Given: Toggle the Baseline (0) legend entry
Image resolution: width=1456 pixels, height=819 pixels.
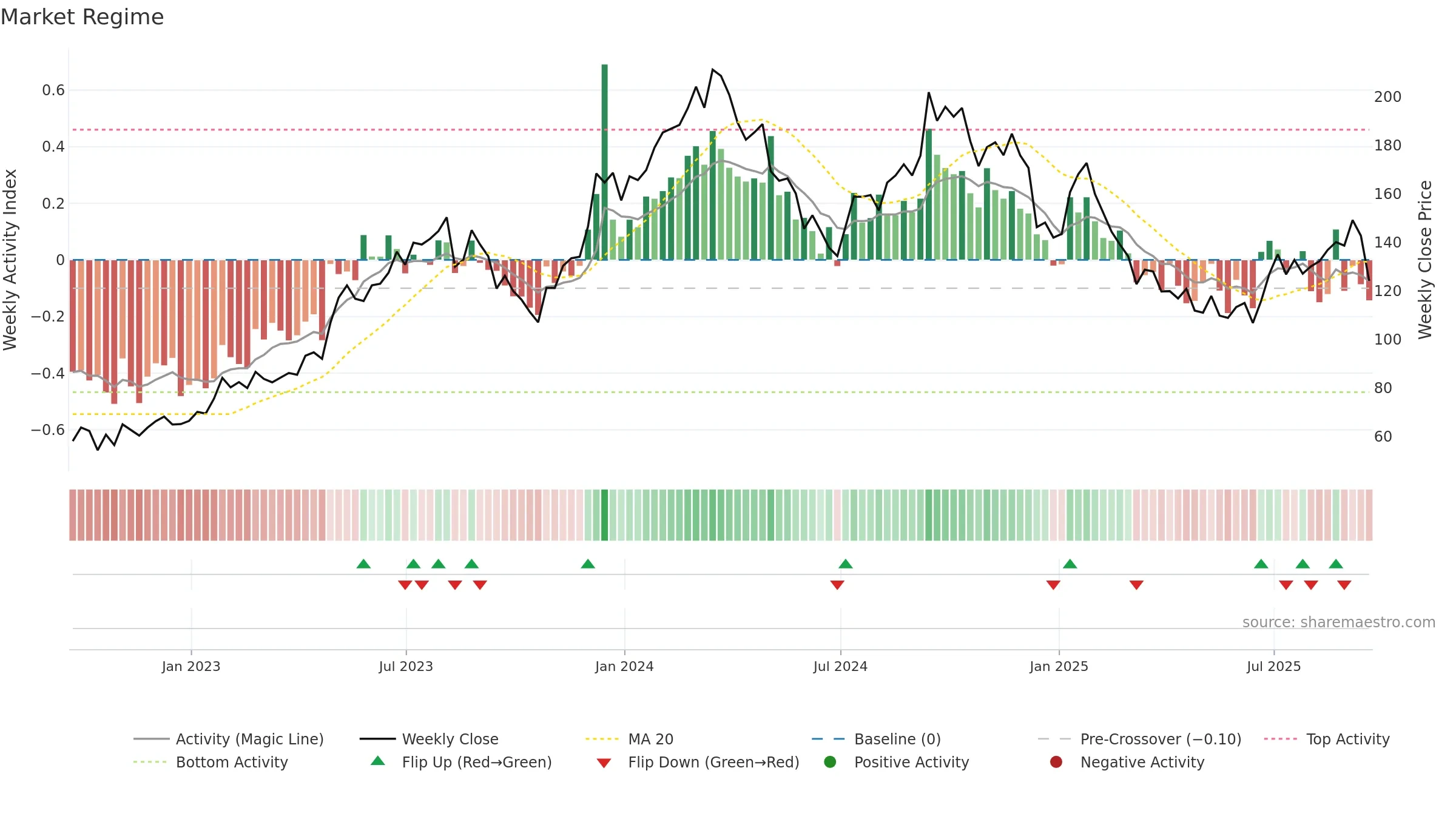Looking at the screenshot, I should tap(876, 739).
